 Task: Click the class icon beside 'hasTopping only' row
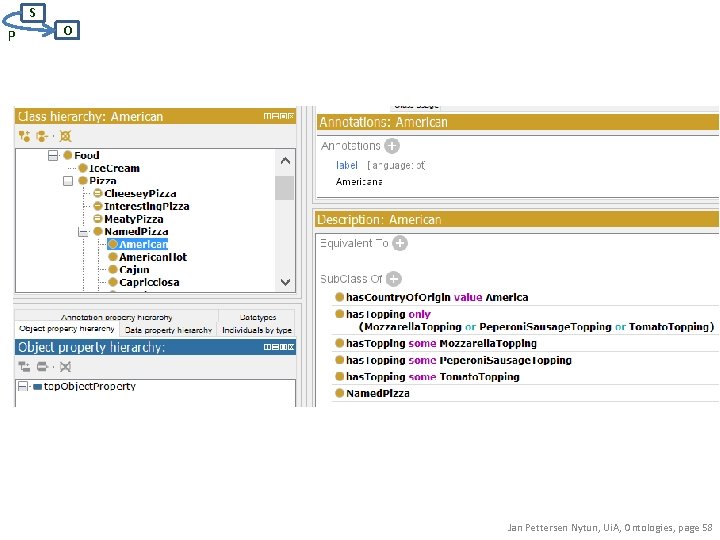click(x=339, y=314)
